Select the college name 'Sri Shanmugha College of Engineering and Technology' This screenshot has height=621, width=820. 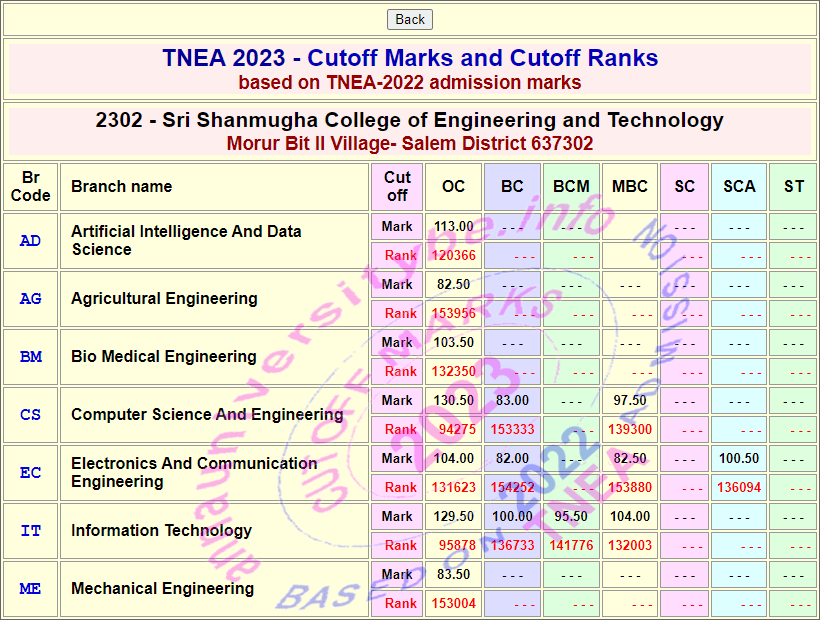443,120
